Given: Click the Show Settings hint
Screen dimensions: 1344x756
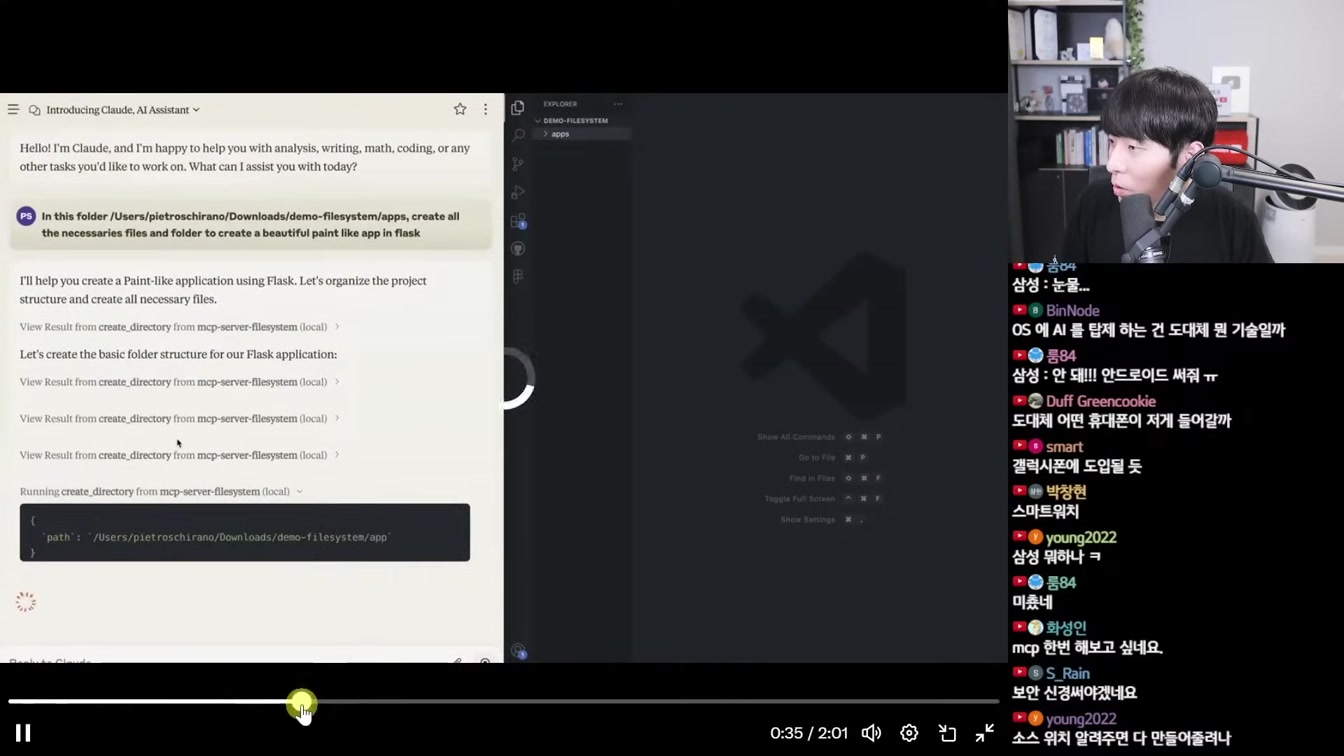Looking at the screenshot, I should (822, 520).
